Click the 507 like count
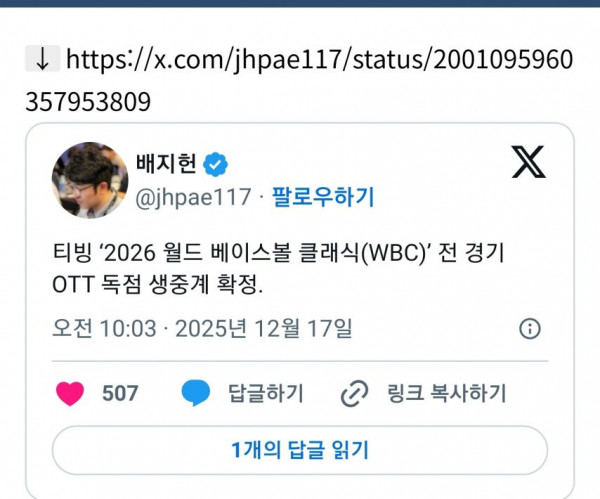The height and width of the screenshot is (499, 600). point(120,393)
